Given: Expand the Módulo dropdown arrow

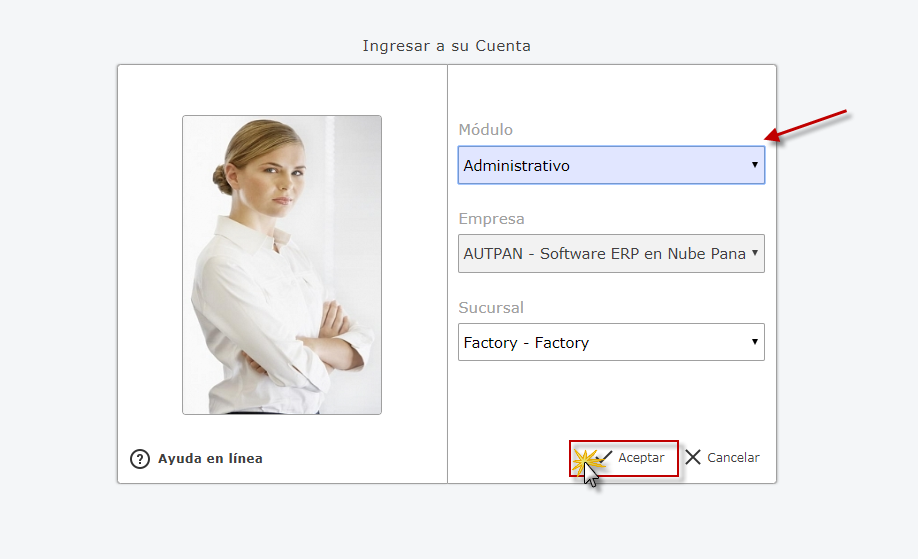Looking at the screenshot, I should [755, 165].
